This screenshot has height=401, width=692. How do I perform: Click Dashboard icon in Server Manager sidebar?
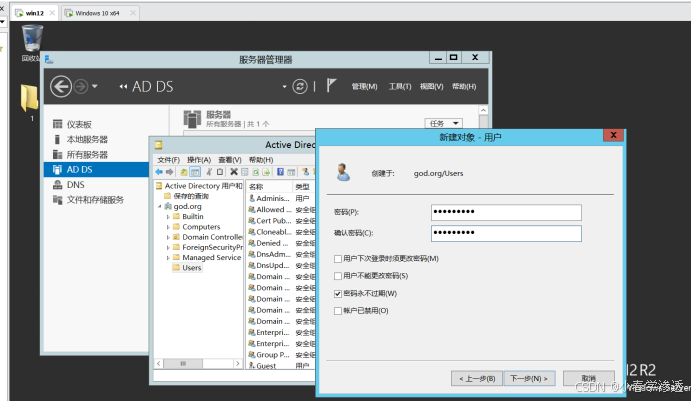point(57,124)
